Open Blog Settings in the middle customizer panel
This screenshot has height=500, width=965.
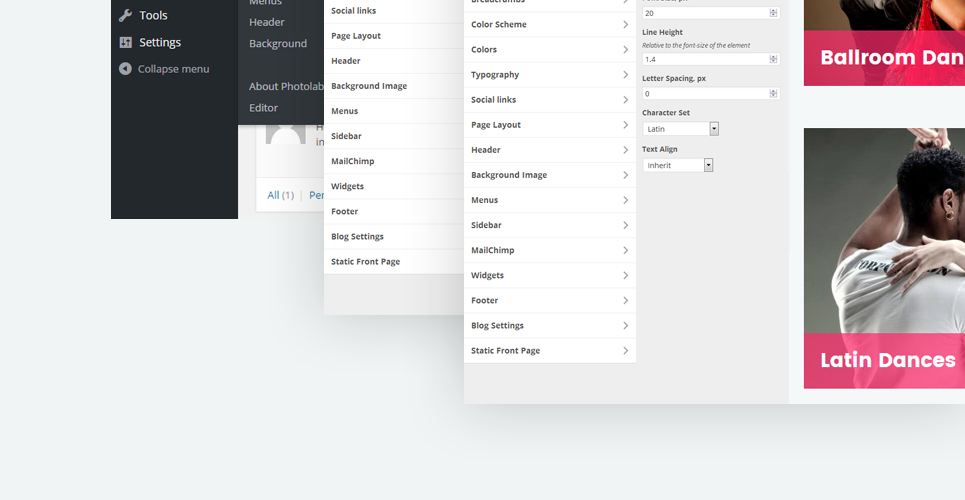click(394, 236)
